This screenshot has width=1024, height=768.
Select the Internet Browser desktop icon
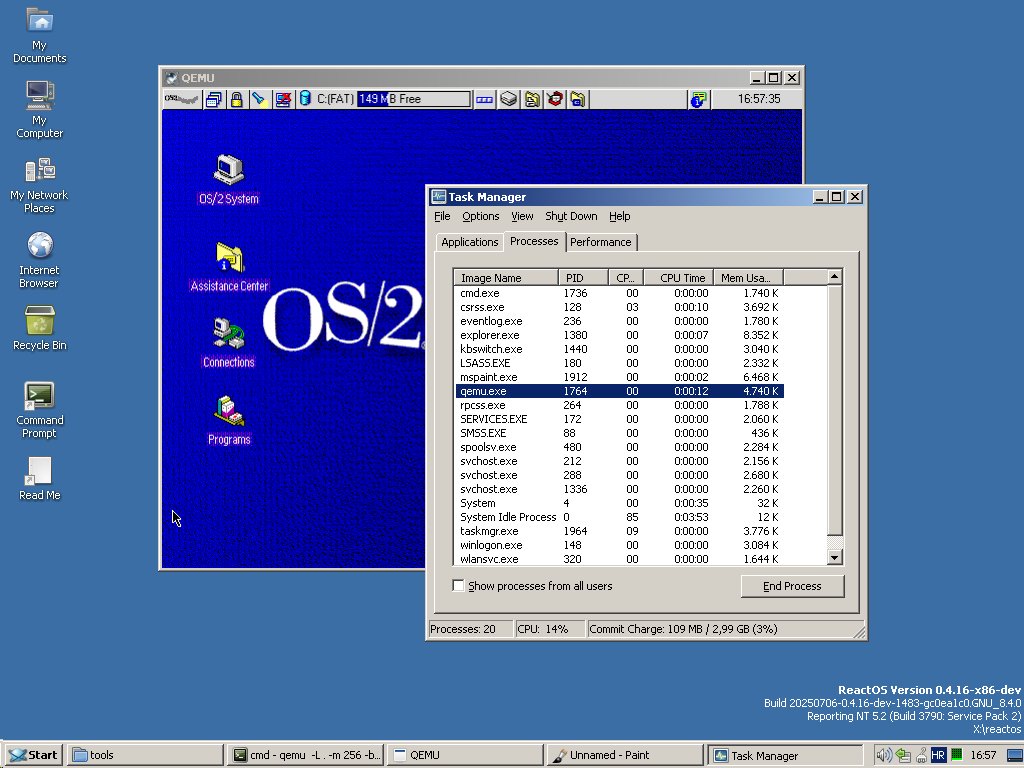coord(39,259)
